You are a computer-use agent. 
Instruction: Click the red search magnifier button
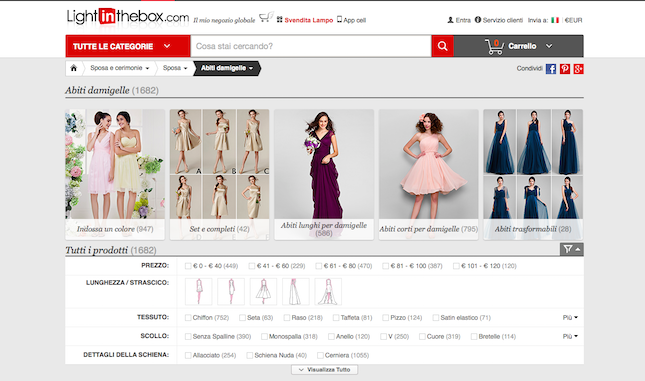coord(443,46)
